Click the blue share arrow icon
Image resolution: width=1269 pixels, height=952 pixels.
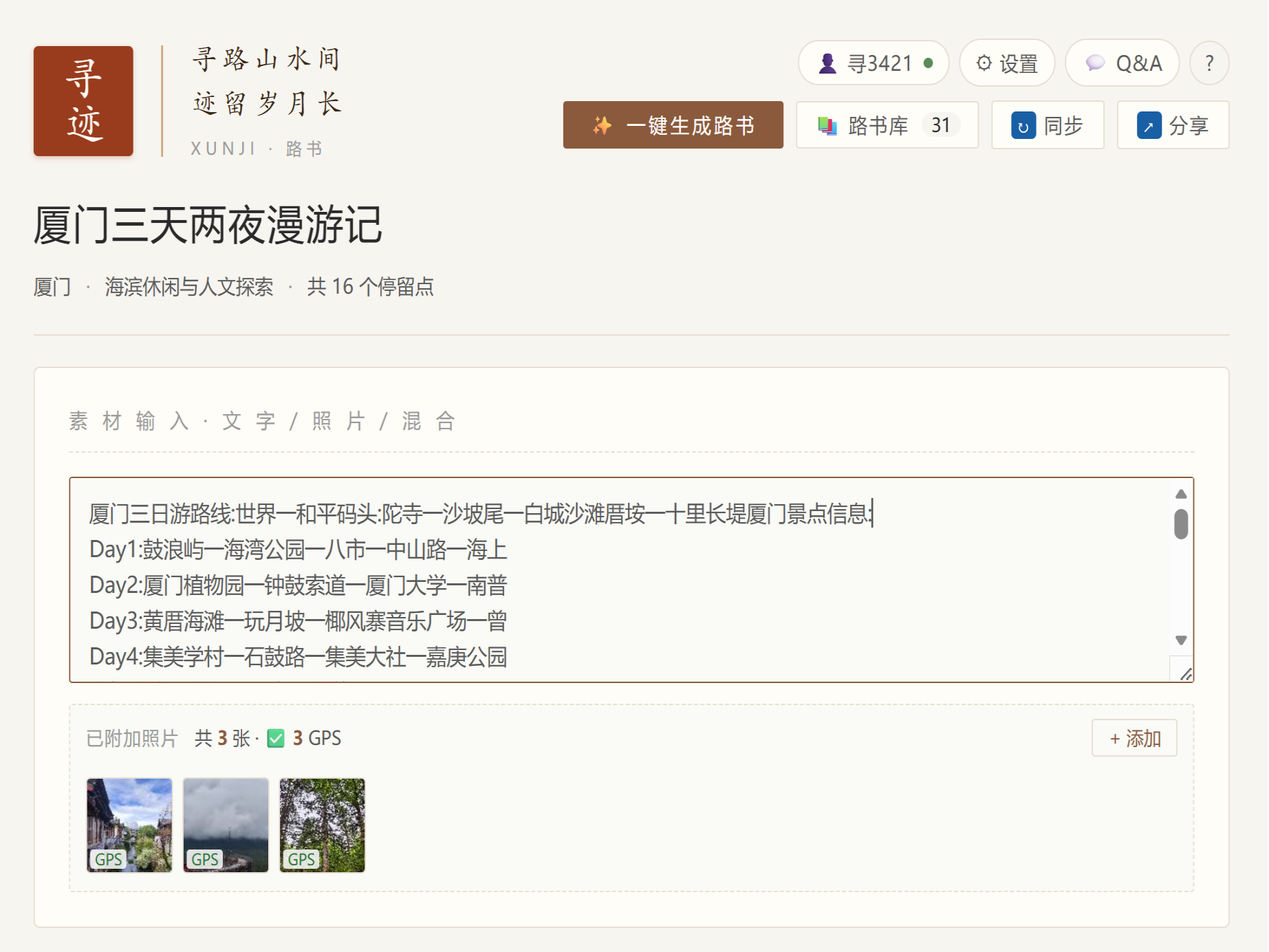click(1149, 126)
